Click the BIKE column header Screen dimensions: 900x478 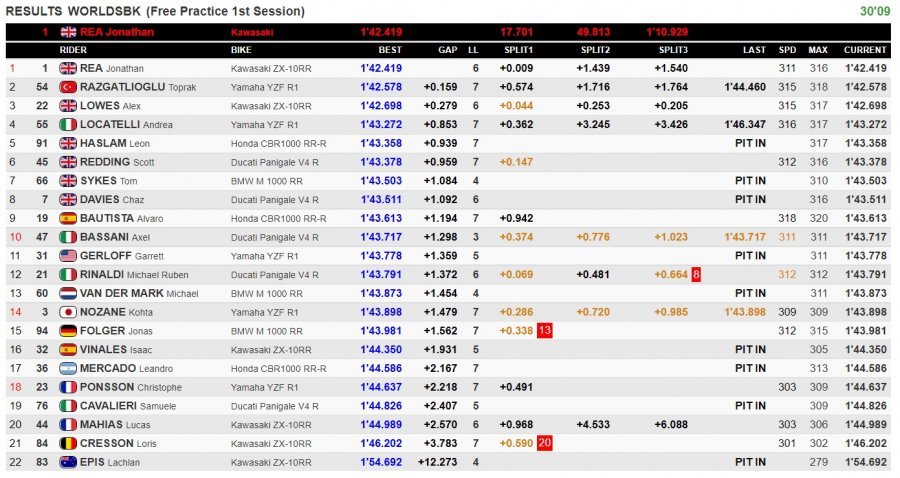pyautogui.click(x=241, y=50)
